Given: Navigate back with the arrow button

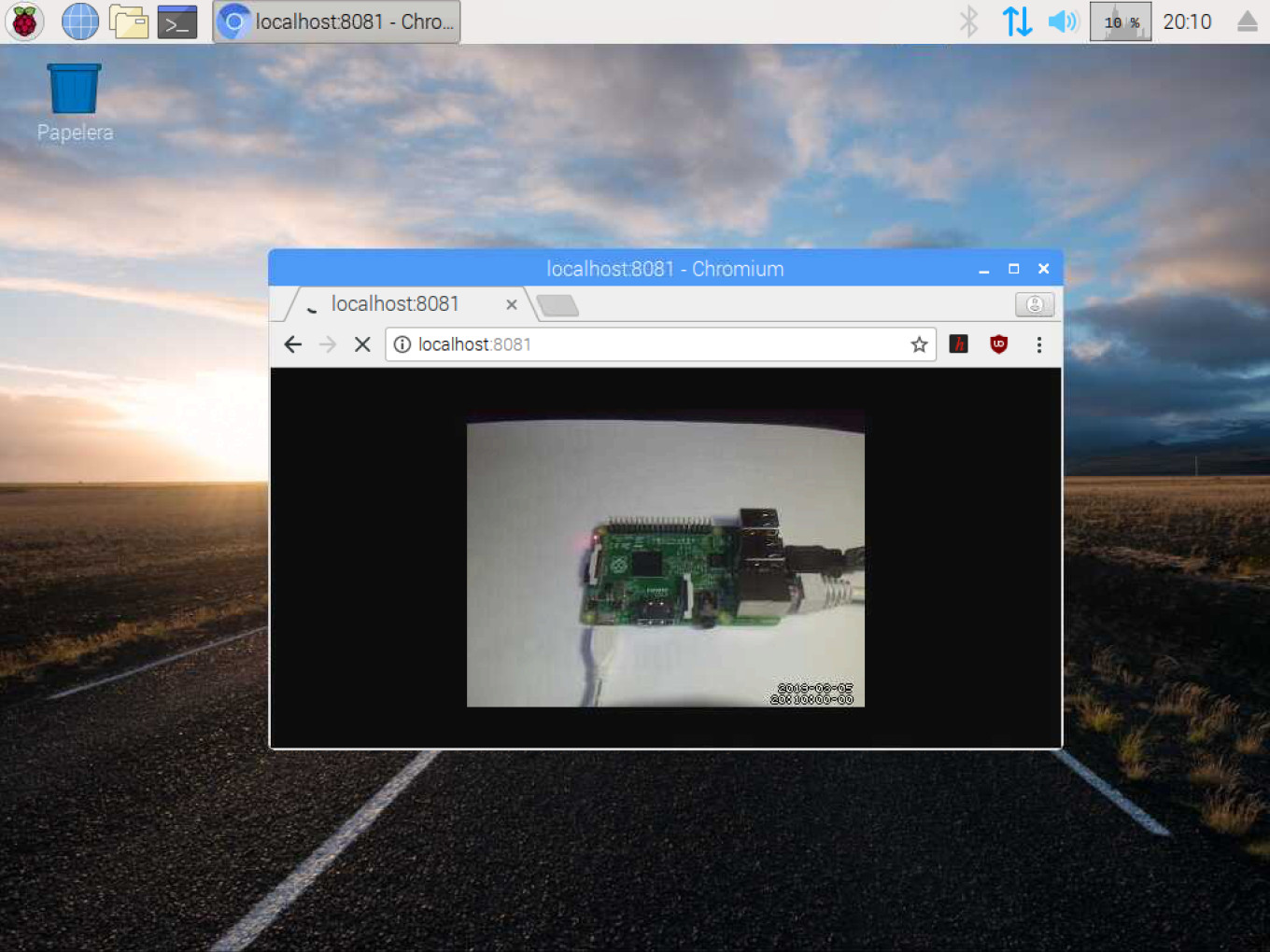Looking at the screenshot, I should pyautogui.click(x=292, y=344).
